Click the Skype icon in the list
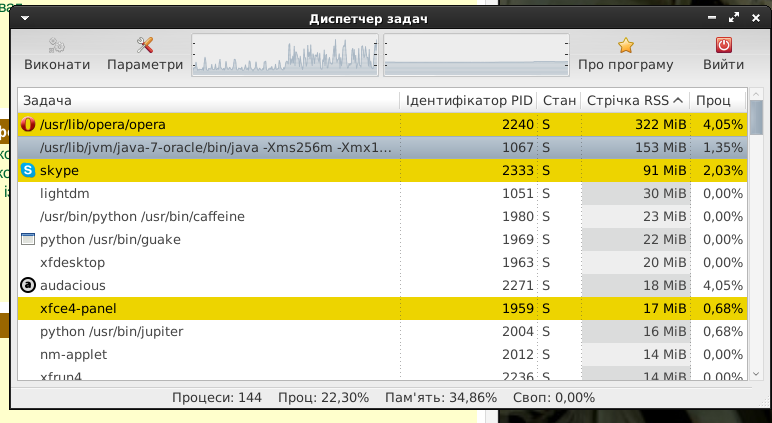 point(28,171)
